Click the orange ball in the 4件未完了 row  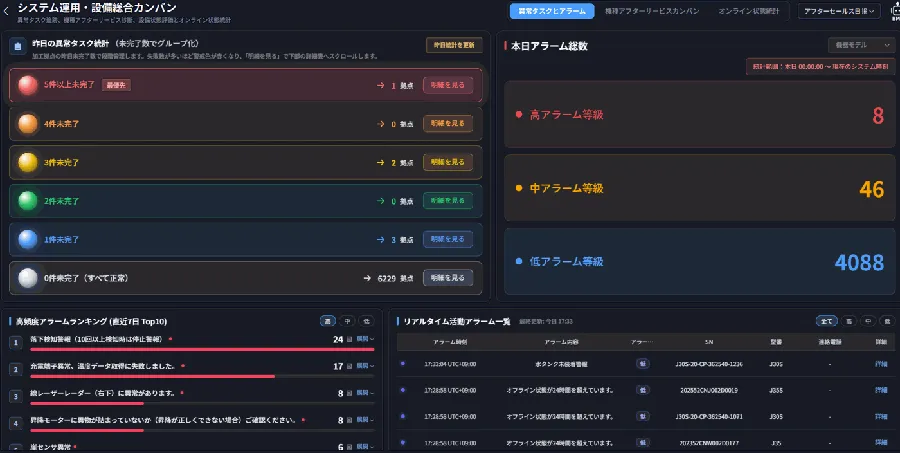tap(28, 123)
